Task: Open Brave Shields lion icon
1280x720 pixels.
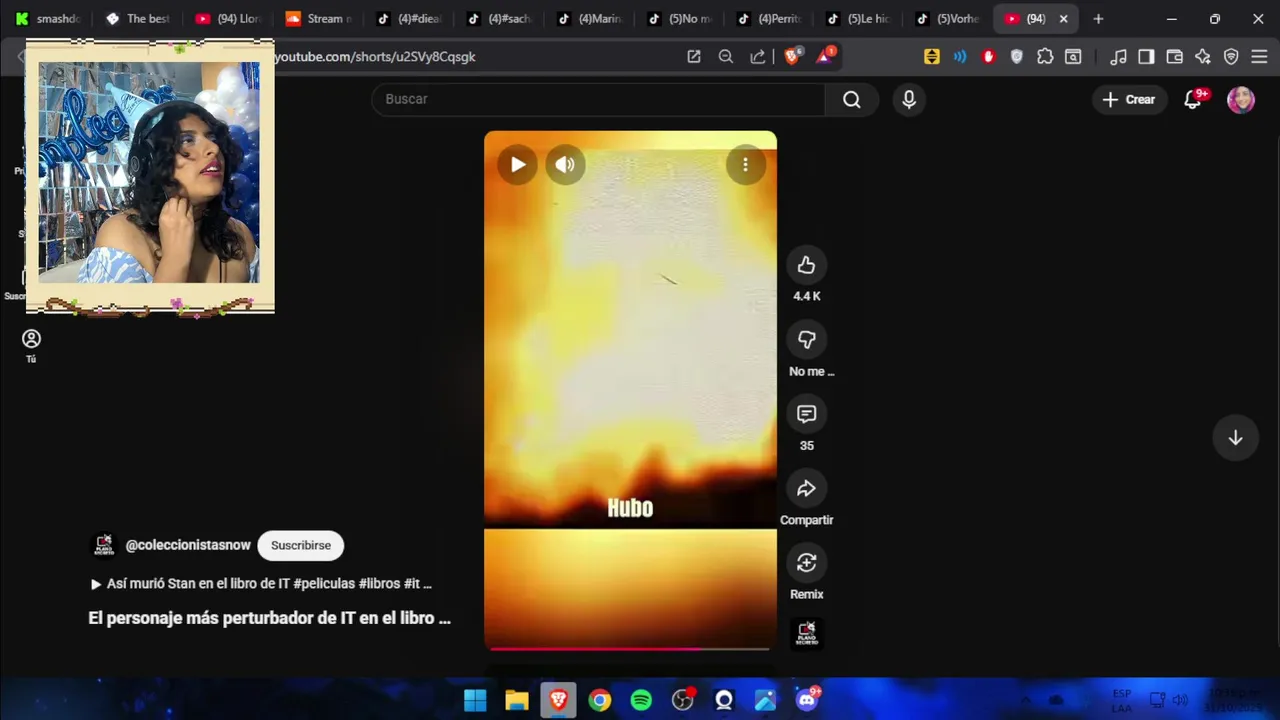Action: (792, 57)
